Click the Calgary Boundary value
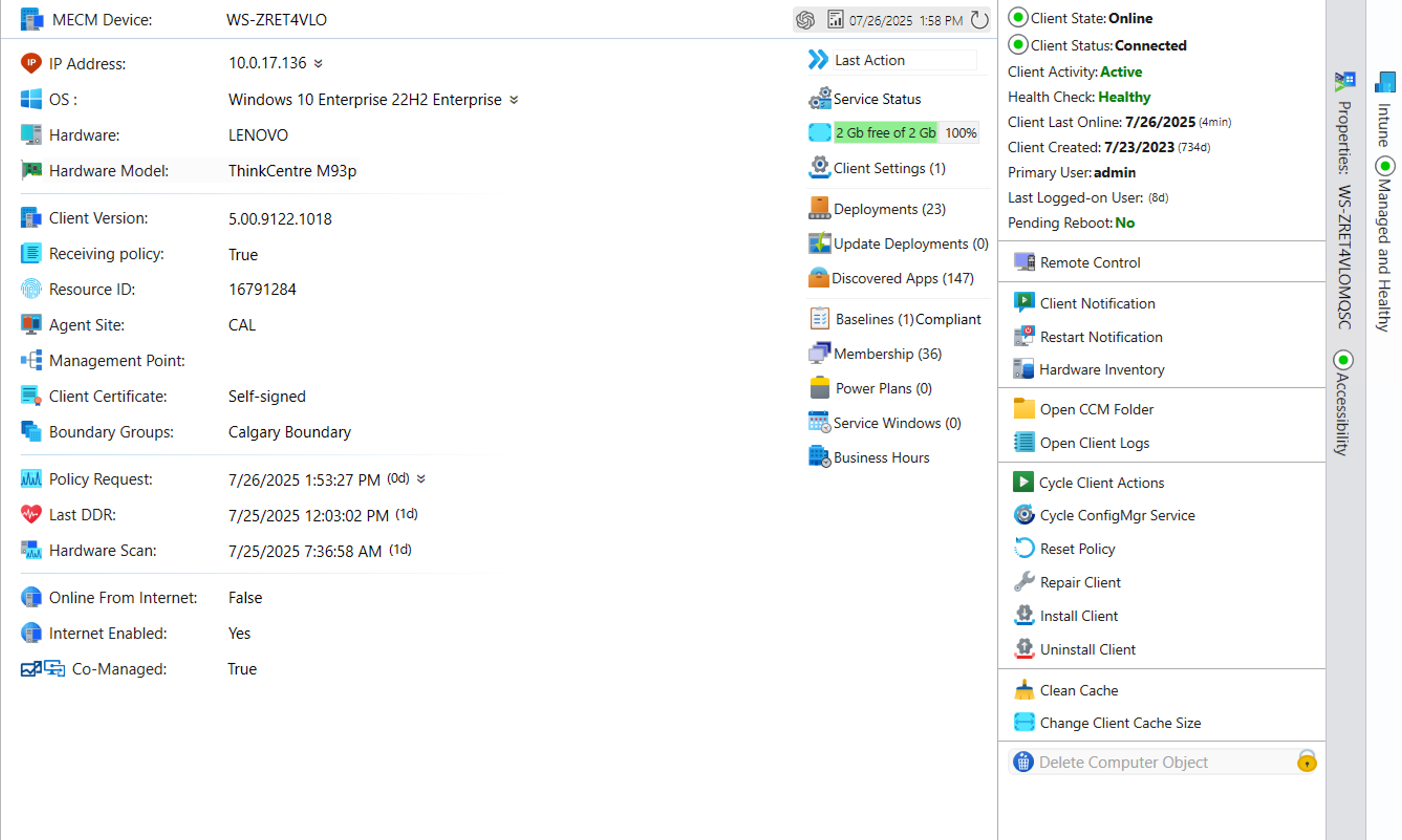 [x=289, y=432]
